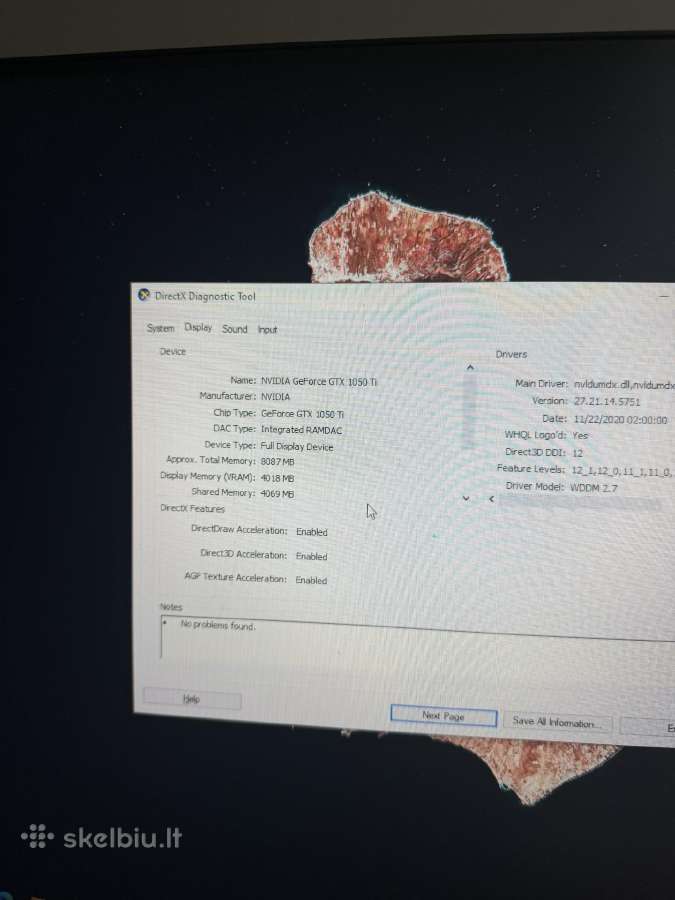
Task: Open the Input tab
Action: (x=267, y=329)
